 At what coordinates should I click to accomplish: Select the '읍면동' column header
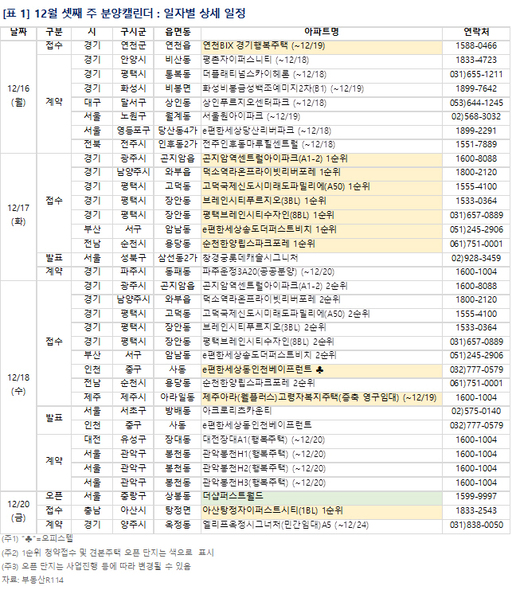click(178, 32)
